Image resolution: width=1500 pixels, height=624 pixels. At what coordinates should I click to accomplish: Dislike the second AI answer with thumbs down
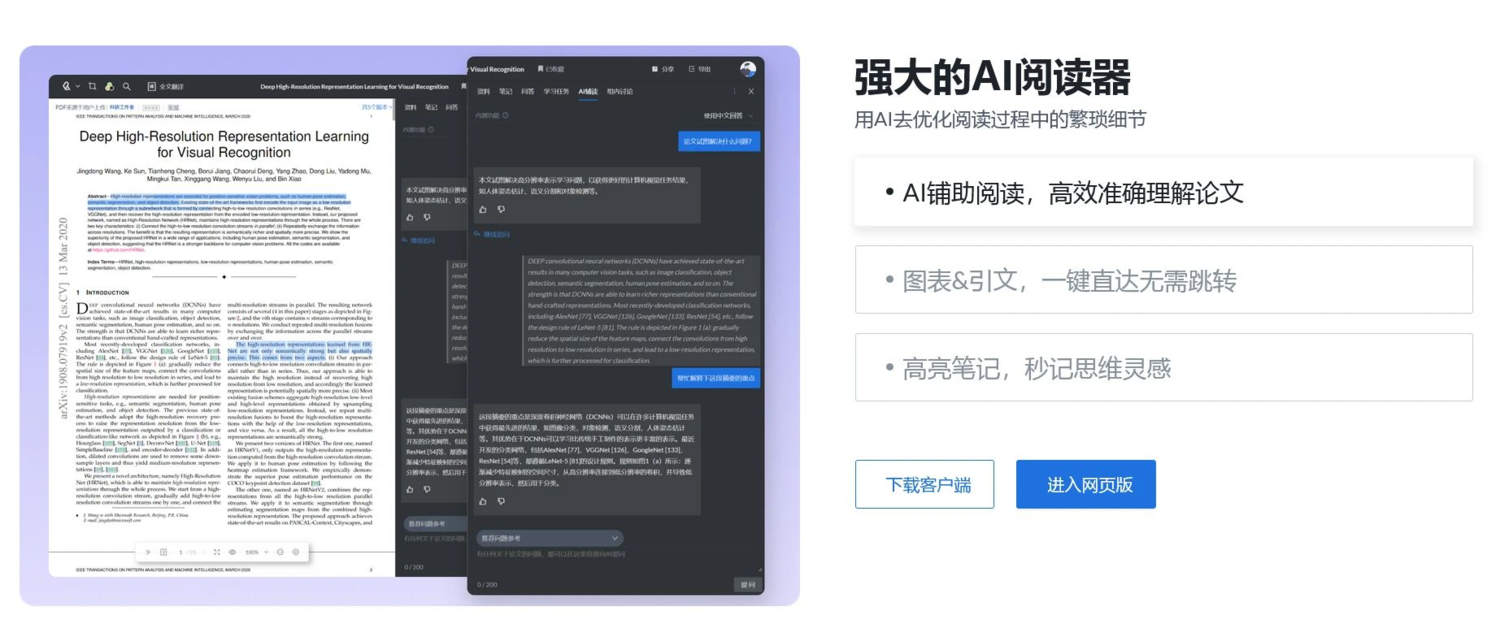pos(501,501)
